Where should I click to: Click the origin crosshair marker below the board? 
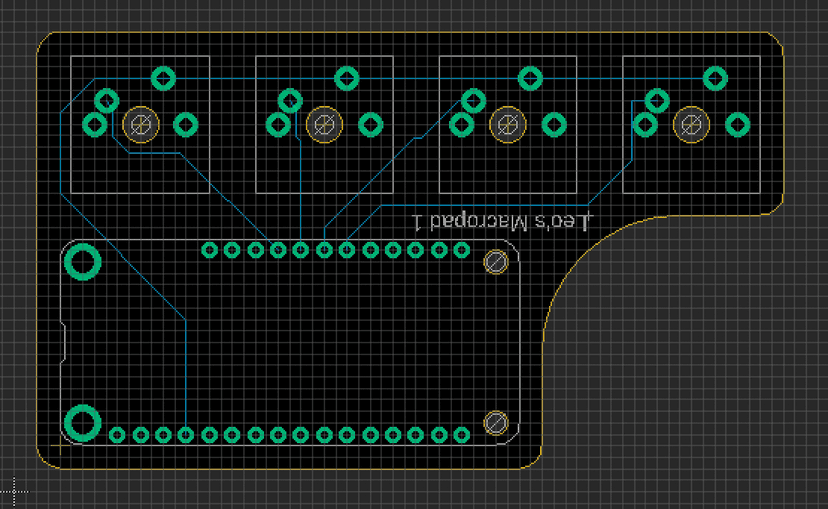[x=15, y=491]
